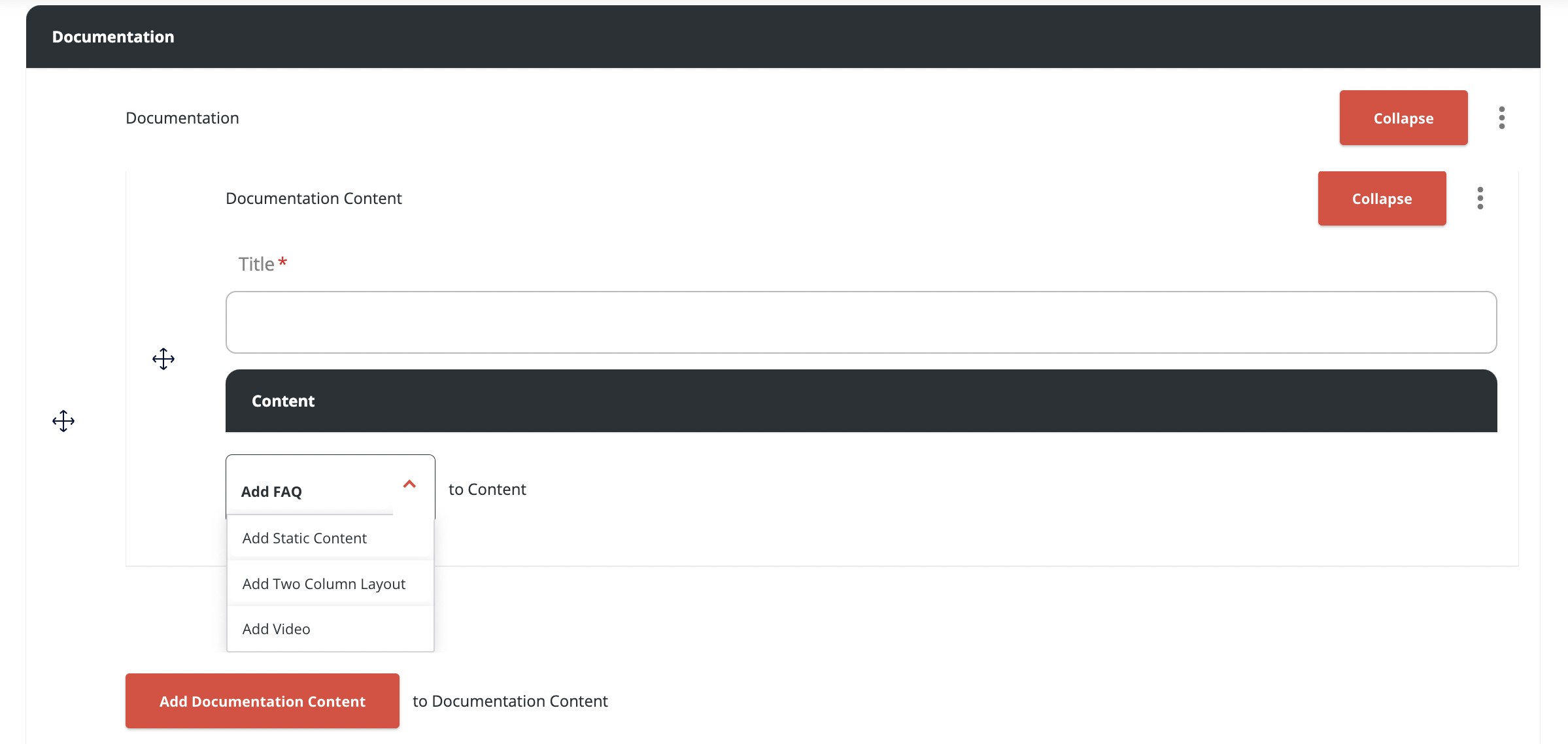Click Add FAQ in the dropdown
Screen dimensions: 1568x744
pyautogui.click(x=271, y=492)
